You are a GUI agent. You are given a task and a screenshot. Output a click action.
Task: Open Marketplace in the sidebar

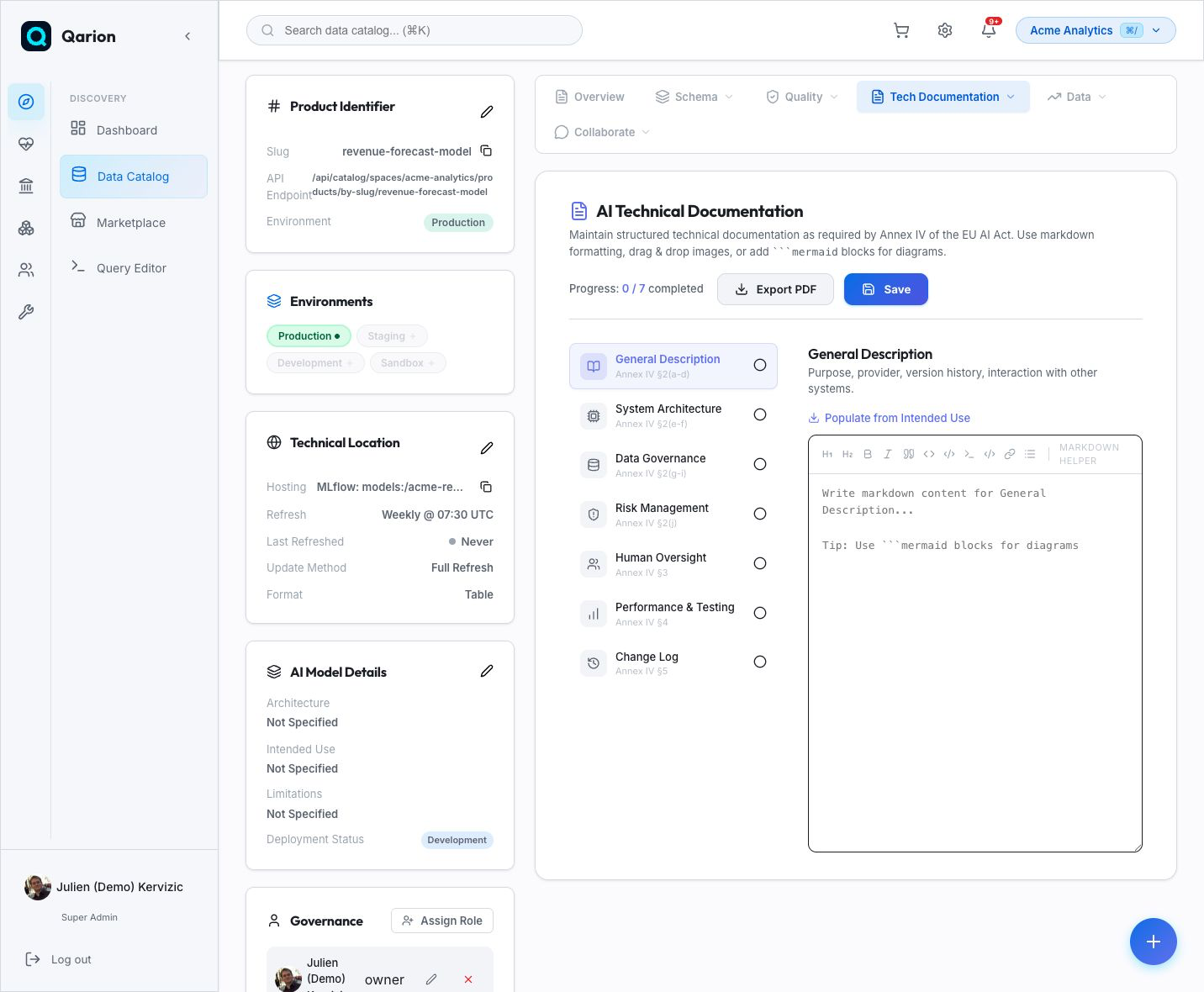pos(134,222)
